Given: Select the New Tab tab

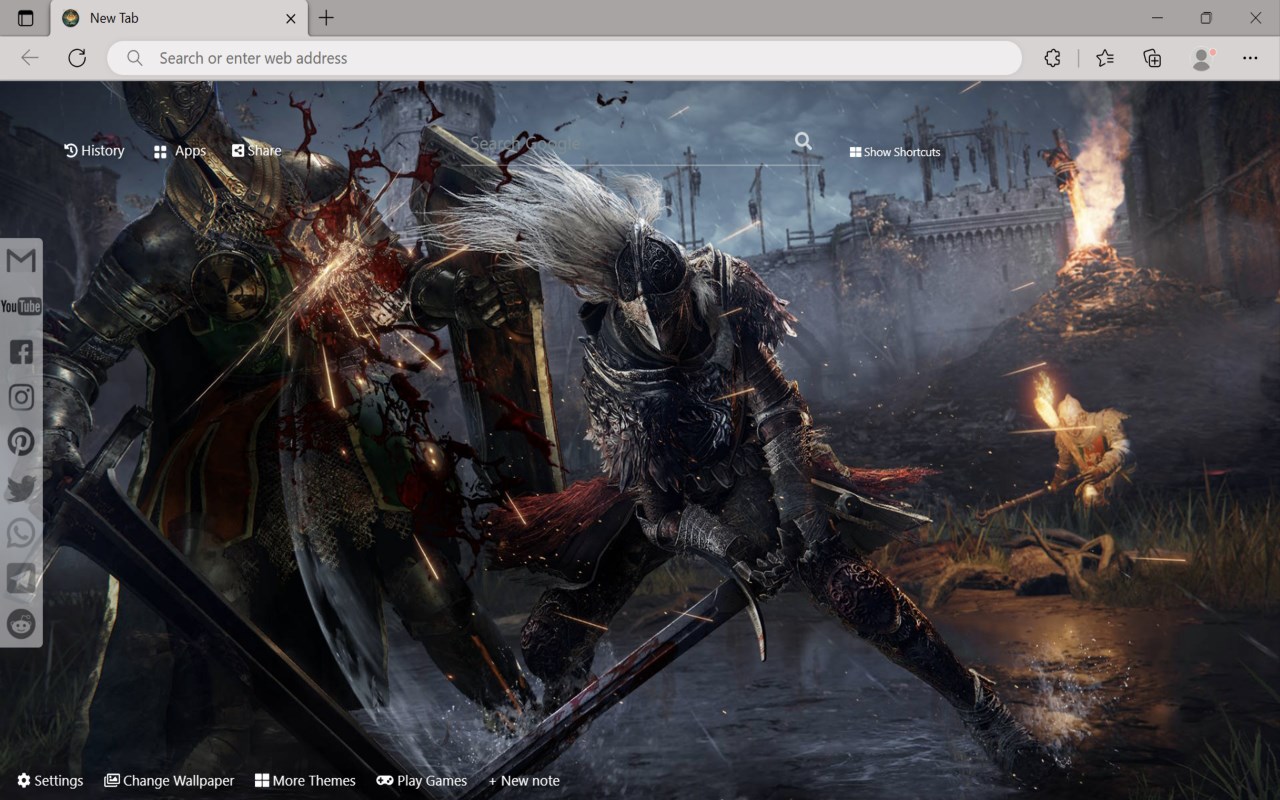Looking at the screenshot, I should (178, 18).
